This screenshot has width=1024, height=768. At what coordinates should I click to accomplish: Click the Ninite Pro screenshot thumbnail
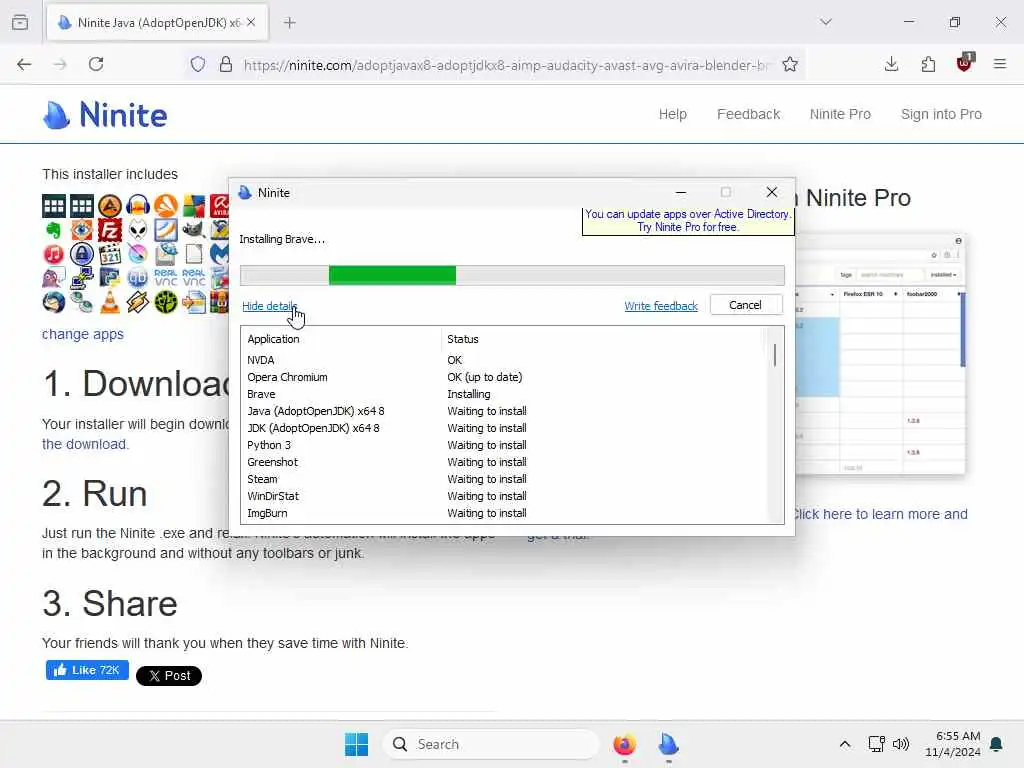(x=880, y=353)
